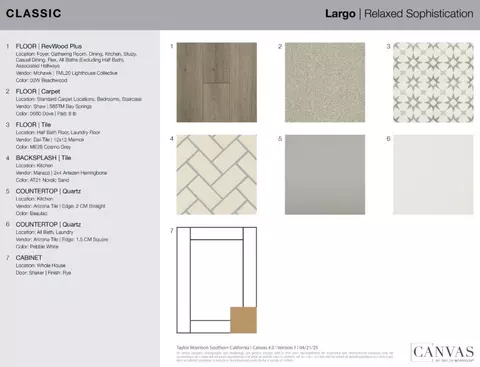Click 'Vendor: Arizona Tile | Edge: 1.5 CM Square'
This screenshot has height=367, width=480.
[x=62, y=239]
